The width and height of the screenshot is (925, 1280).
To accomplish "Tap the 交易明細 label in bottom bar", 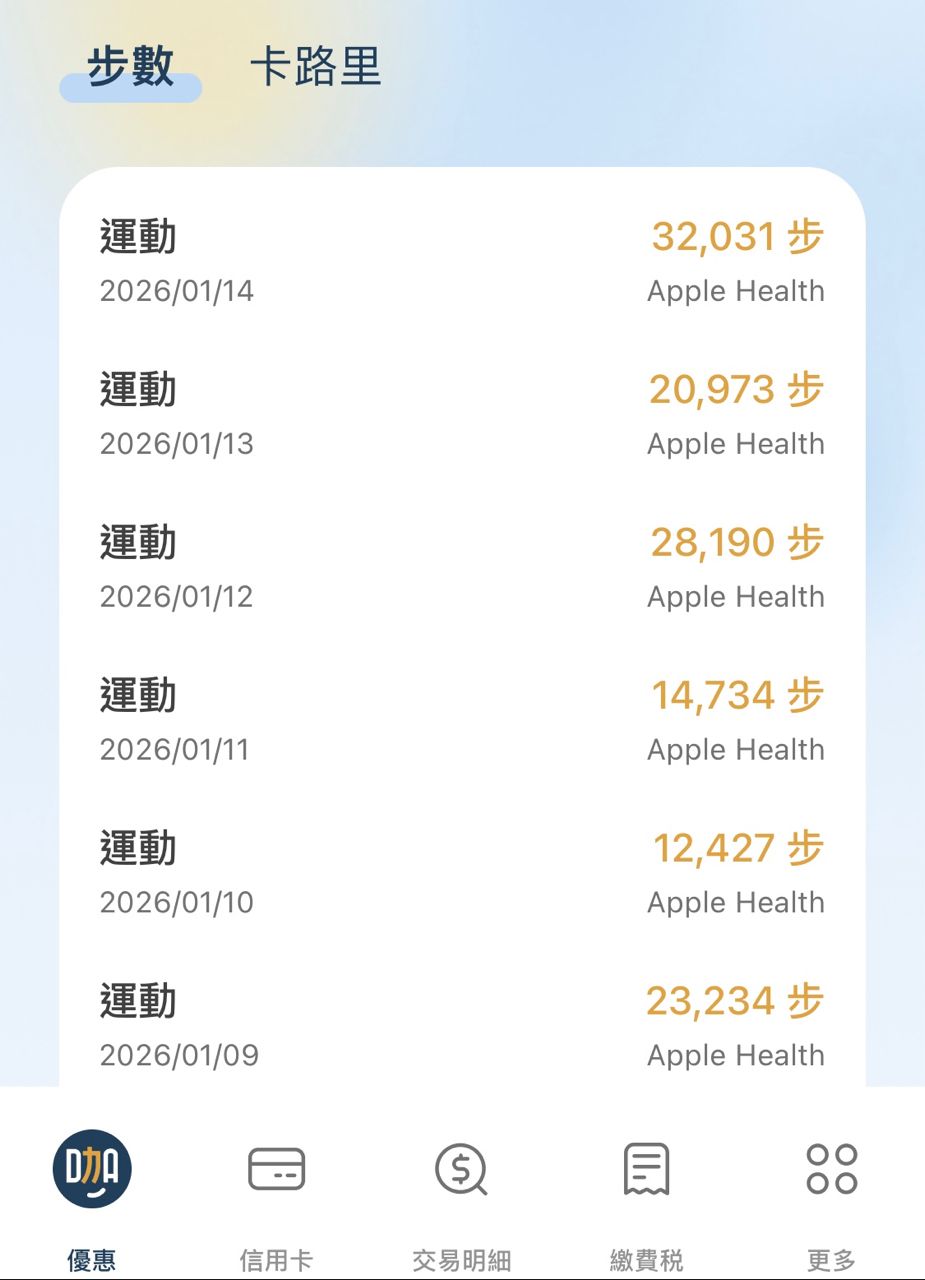I will click(461, 1260).
